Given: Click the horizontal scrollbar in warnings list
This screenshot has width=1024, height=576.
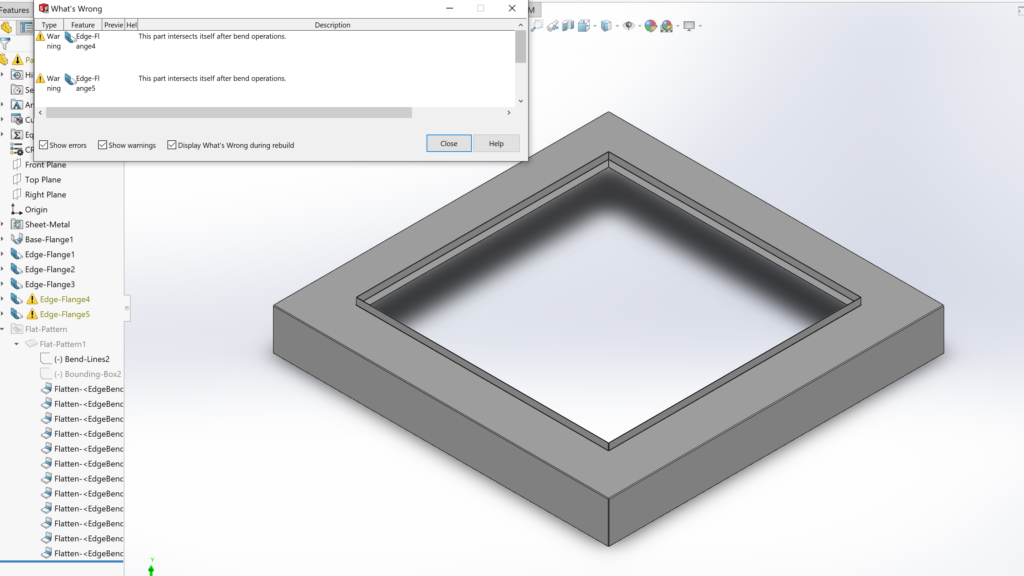Looking at the screenshot, I should tap(228, 113).
